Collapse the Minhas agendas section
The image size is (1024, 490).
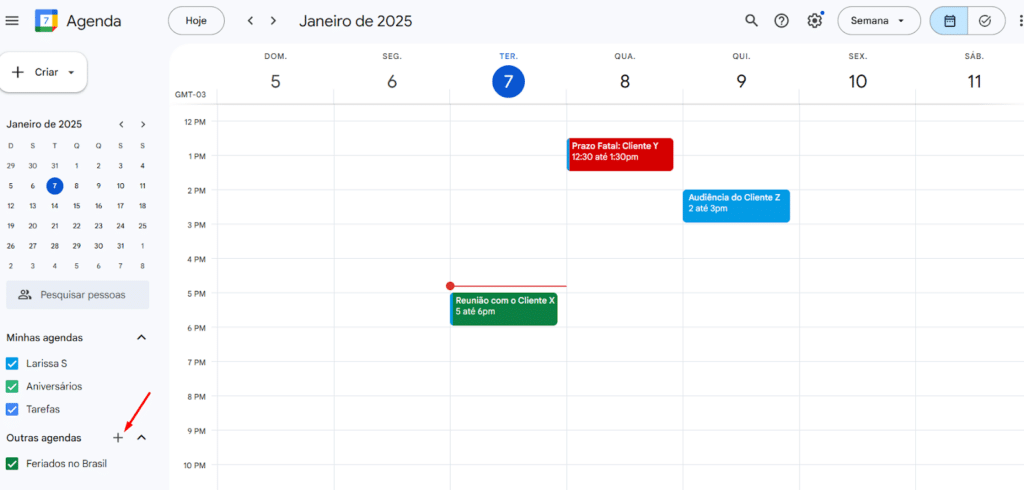[141, 338]
